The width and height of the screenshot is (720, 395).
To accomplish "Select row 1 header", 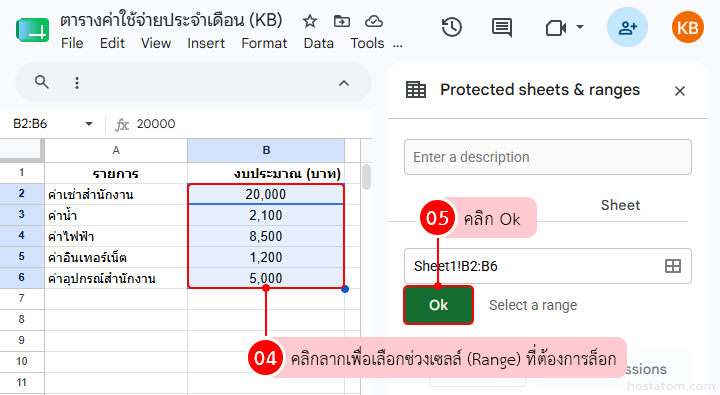I will coord(22,173).
